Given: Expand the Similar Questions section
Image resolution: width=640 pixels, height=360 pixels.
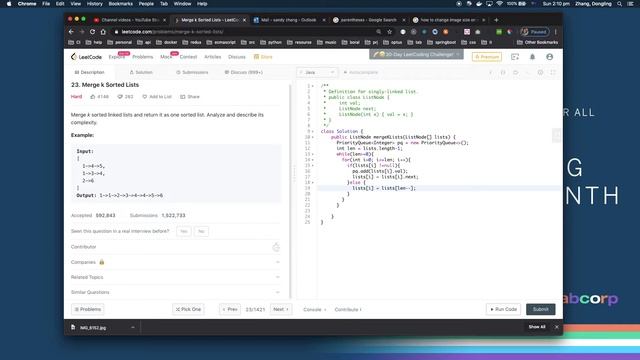Looking at the screenshot, I should (176, 292).
